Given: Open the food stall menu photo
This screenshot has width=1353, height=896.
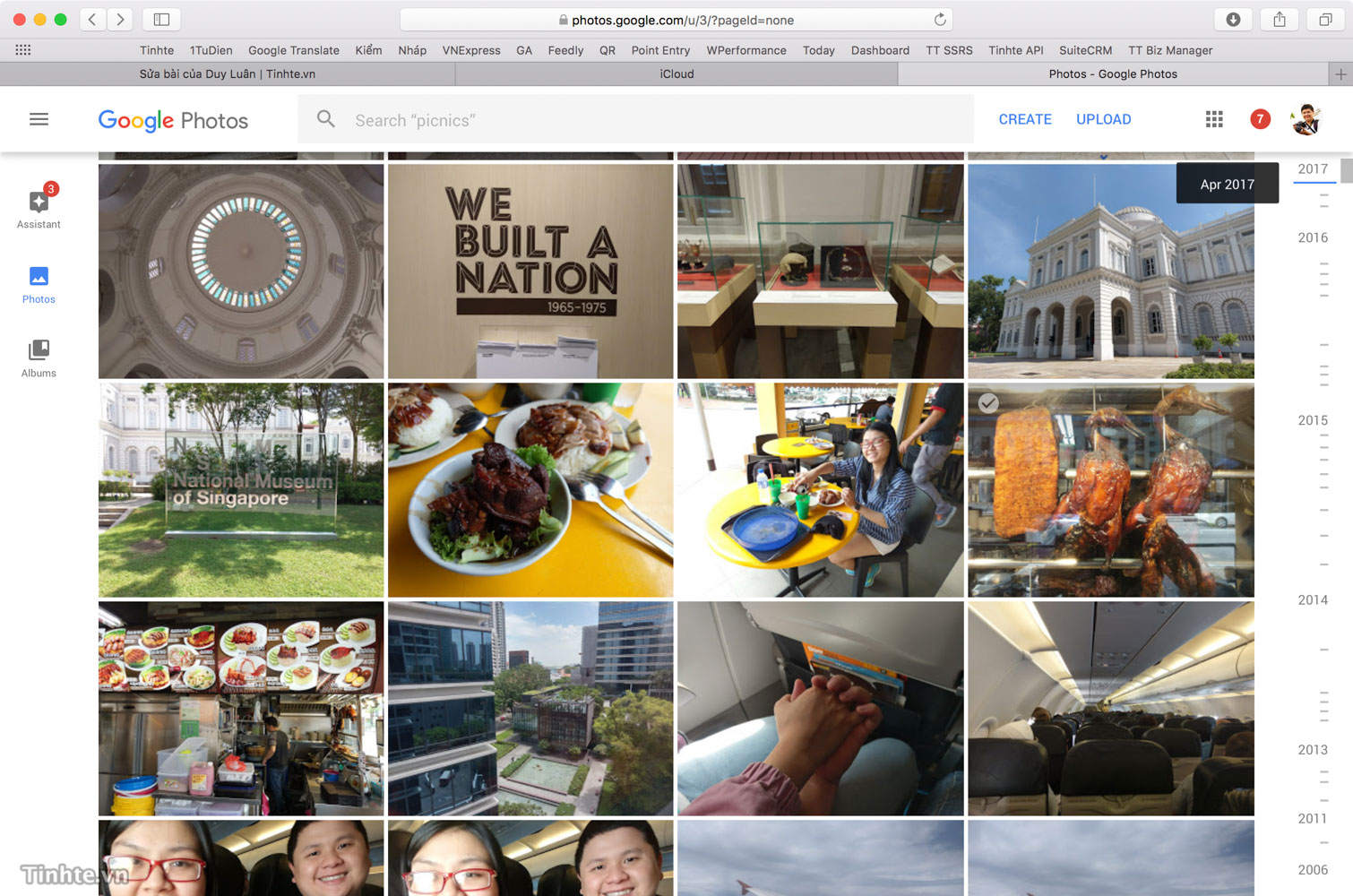Looking at the screenshot, I should [241, 709].
